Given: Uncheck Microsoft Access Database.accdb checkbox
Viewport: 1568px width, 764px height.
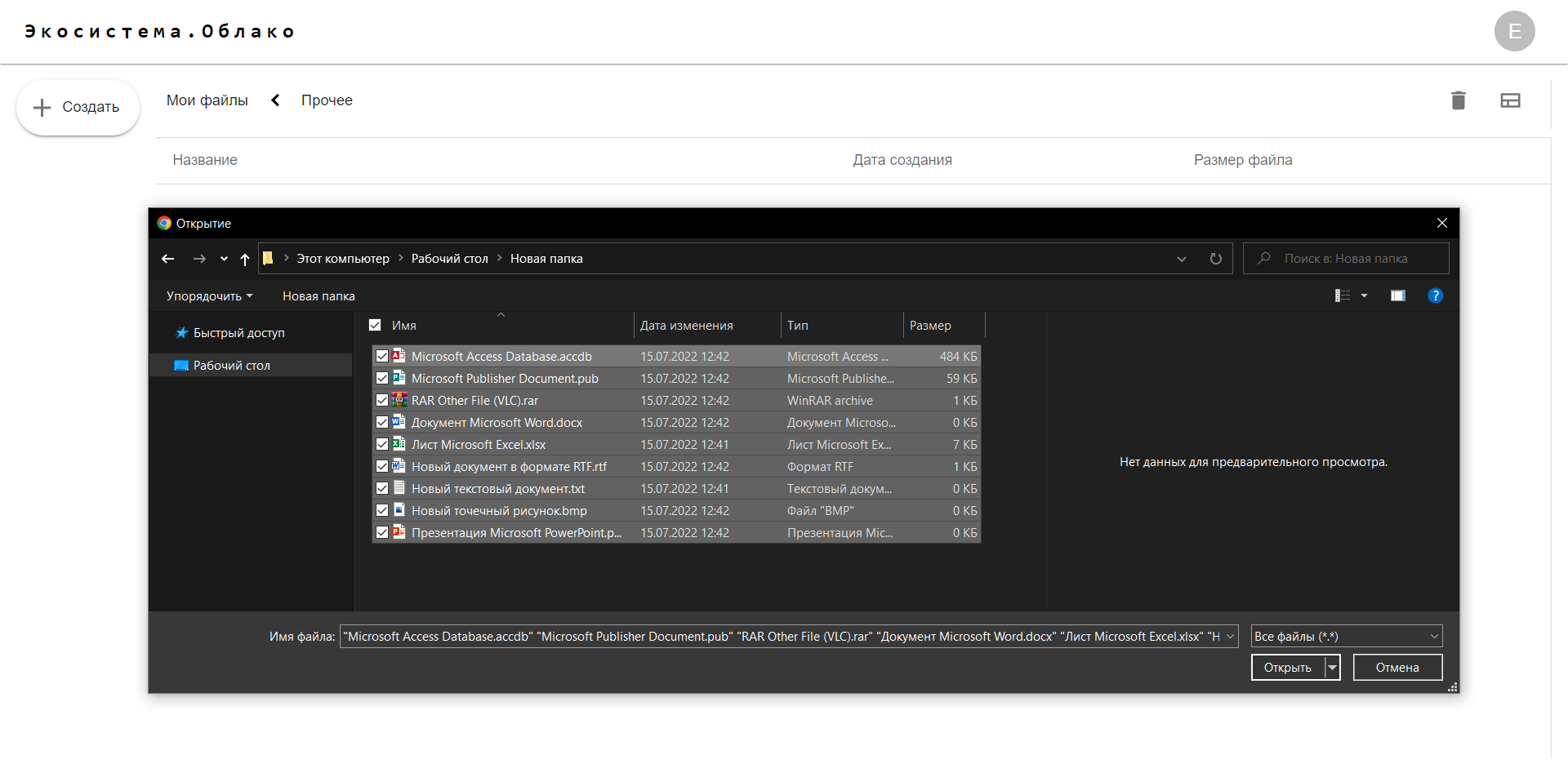Looking at the screenshot, I should pyautogui.click(x=381, y=356).
